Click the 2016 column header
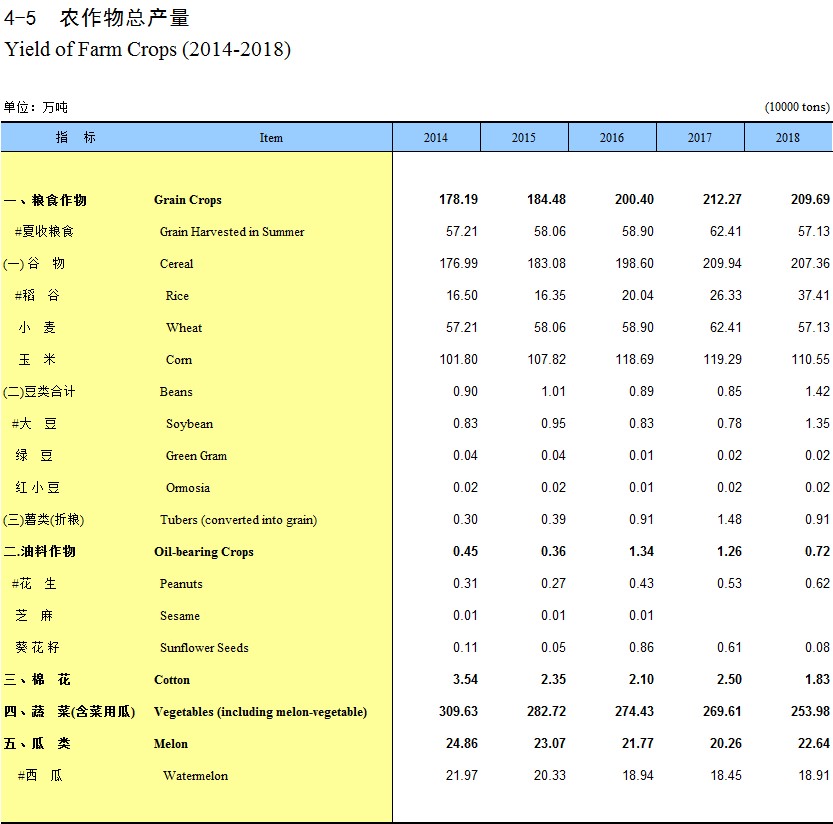833x824 pixels. 612,138
